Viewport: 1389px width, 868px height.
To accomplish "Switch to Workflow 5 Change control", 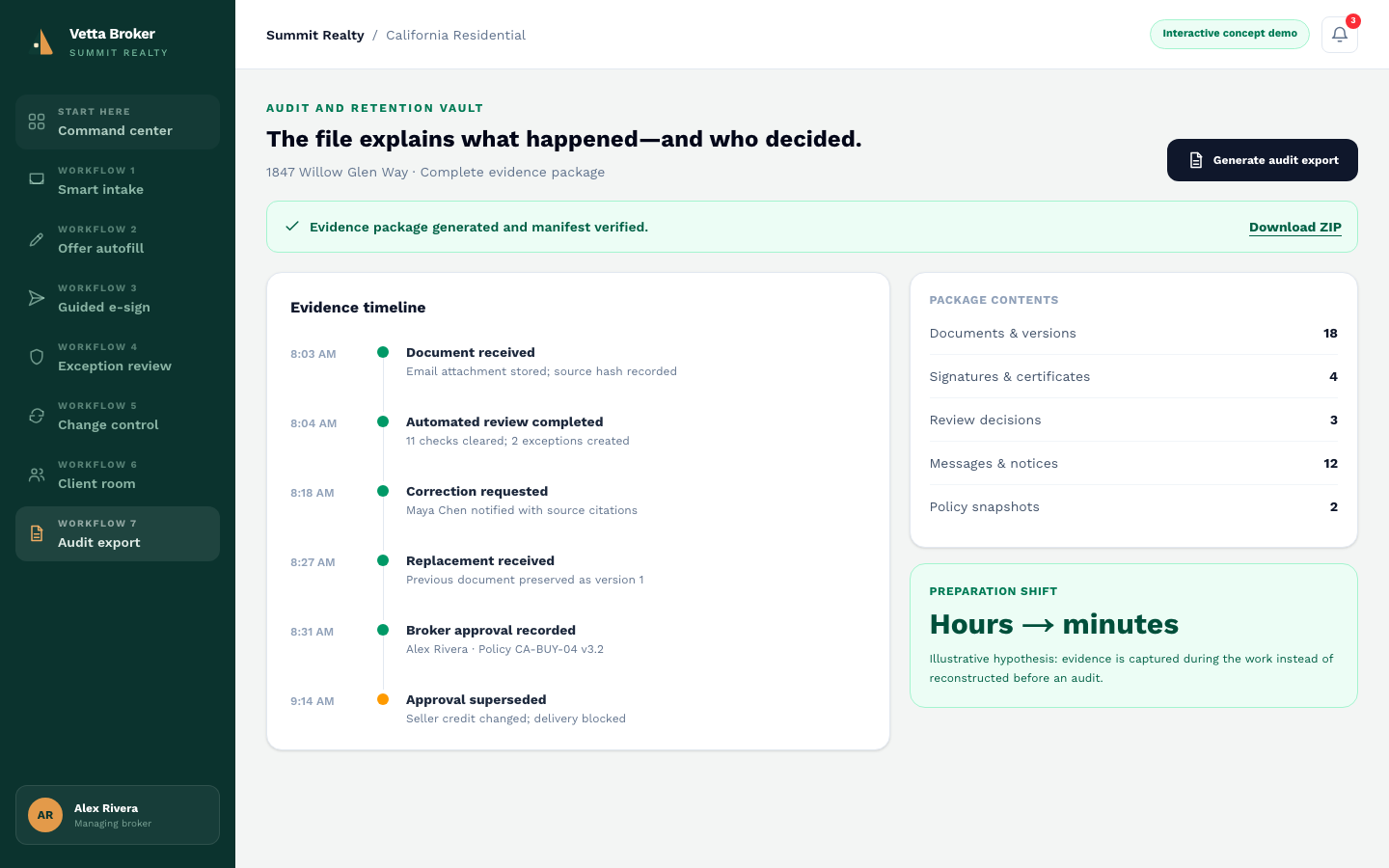I will tap(118, 416).
